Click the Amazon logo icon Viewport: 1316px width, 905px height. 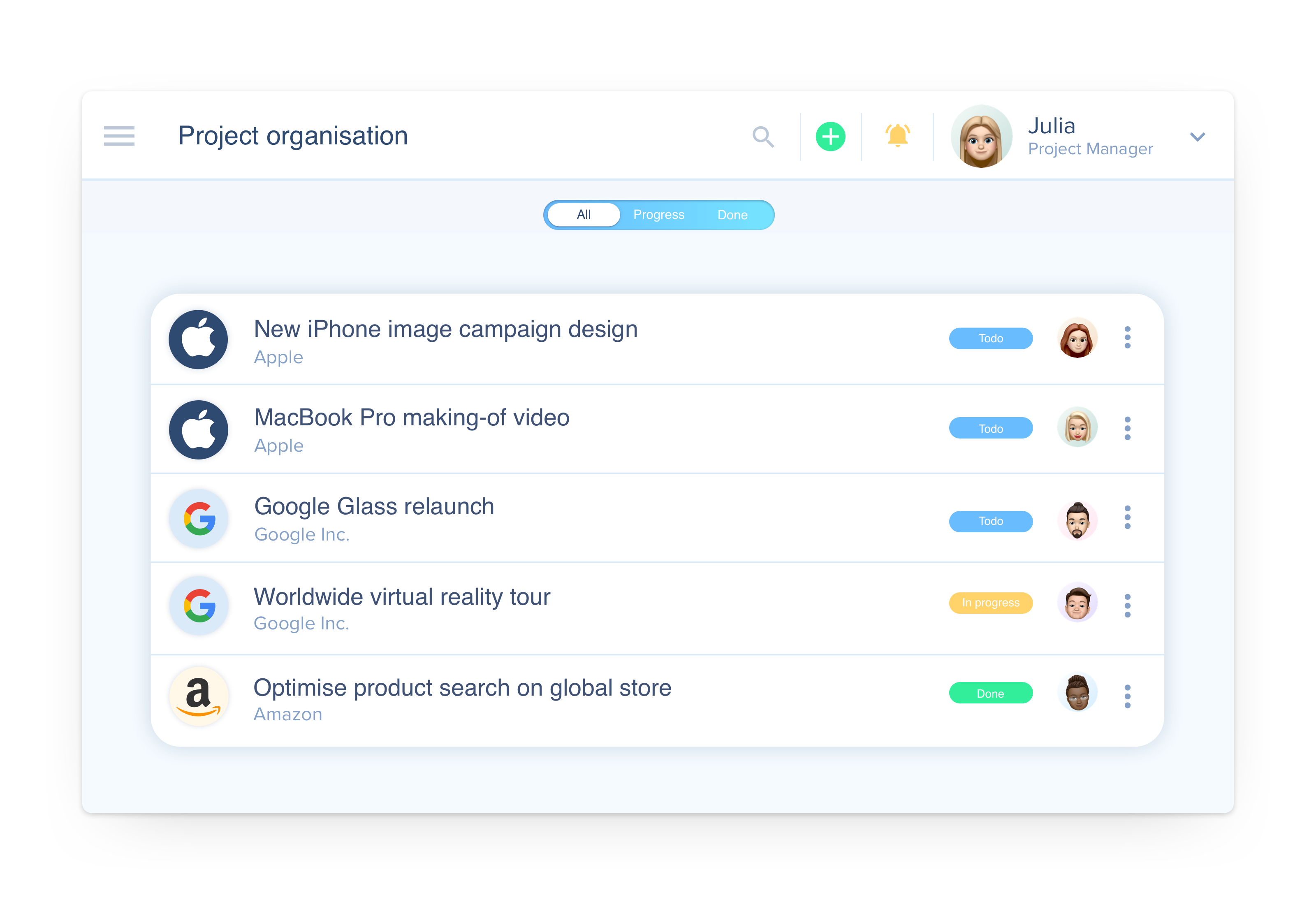click(199, 696)
